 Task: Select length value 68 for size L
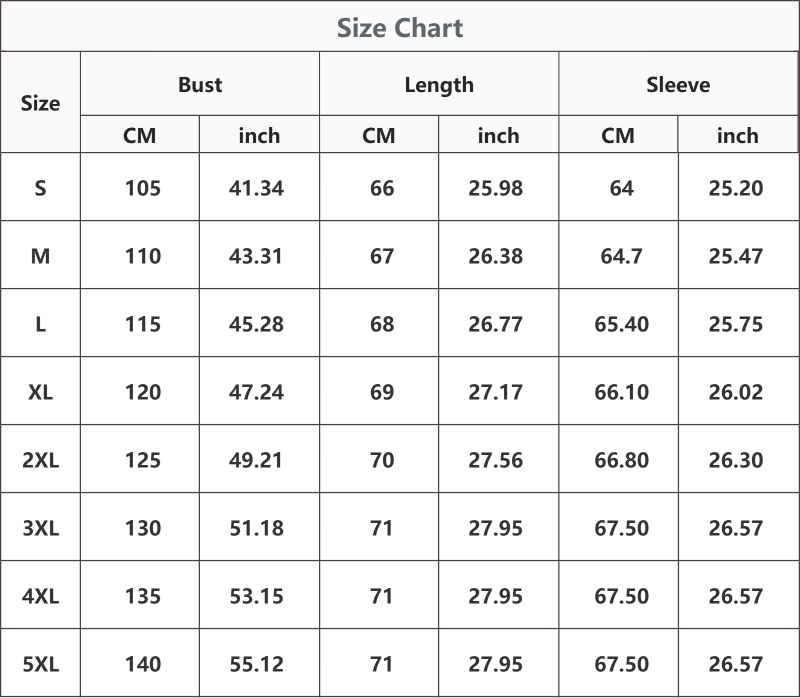click(x=382, y=325)
